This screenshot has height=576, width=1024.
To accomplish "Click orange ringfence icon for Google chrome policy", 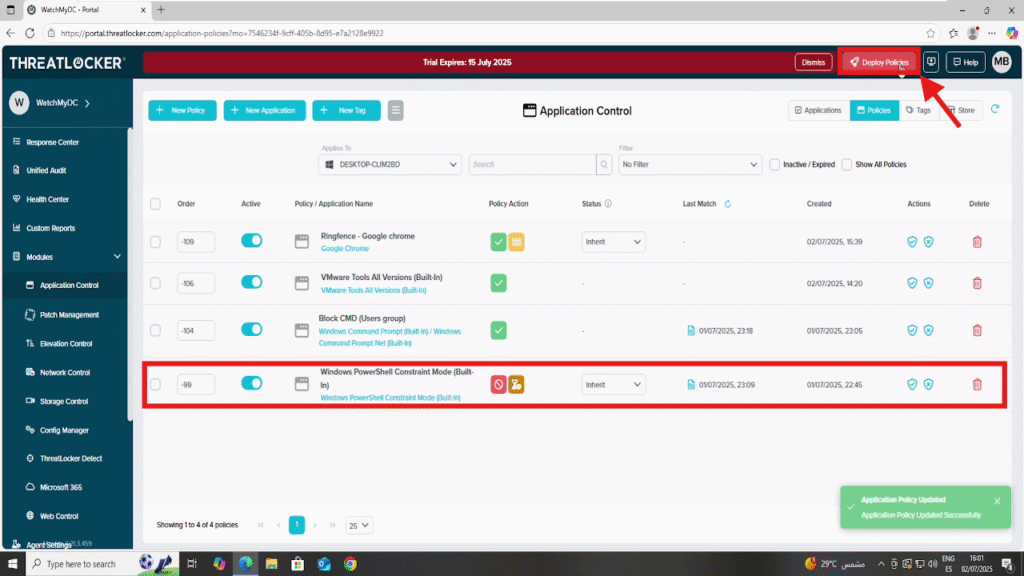I will tap(517, 242).
